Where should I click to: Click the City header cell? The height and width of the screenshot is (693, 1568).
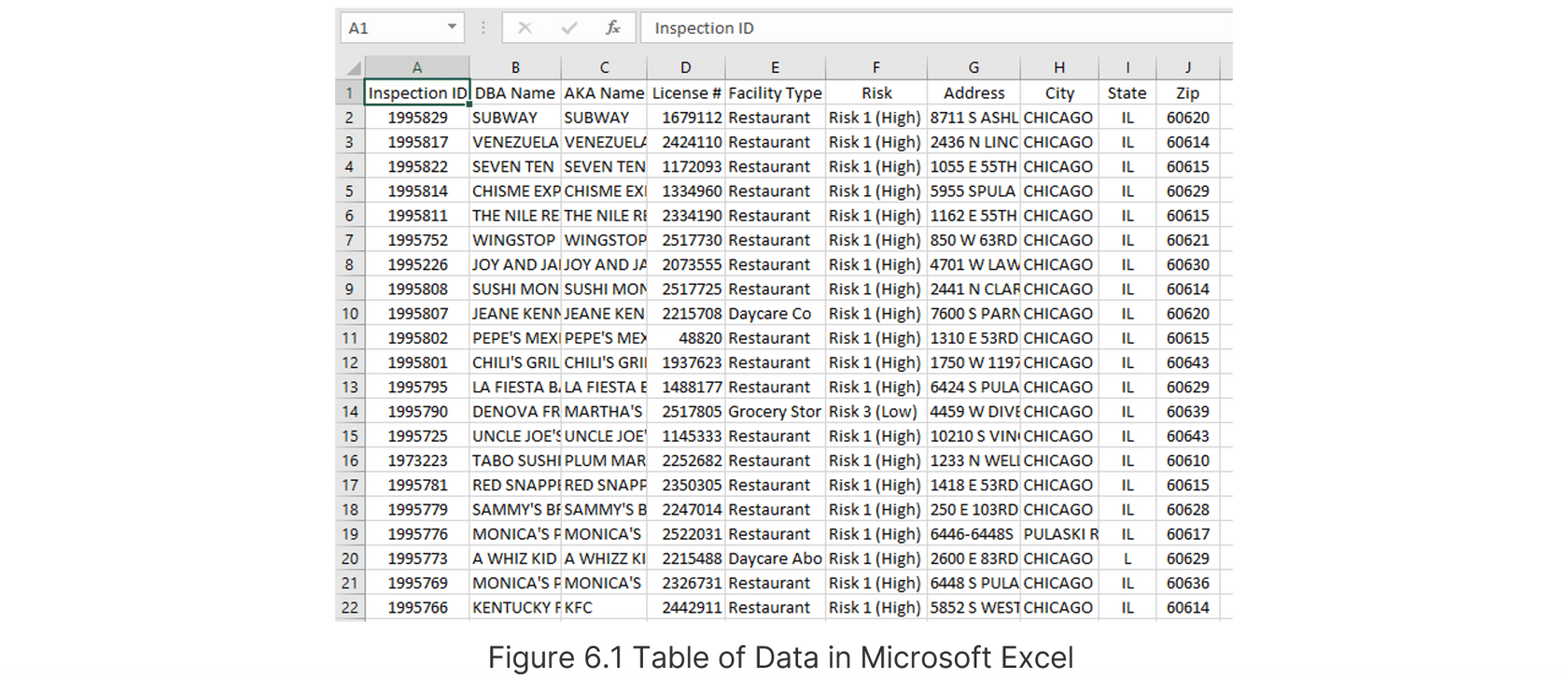tap(1059, 92)
